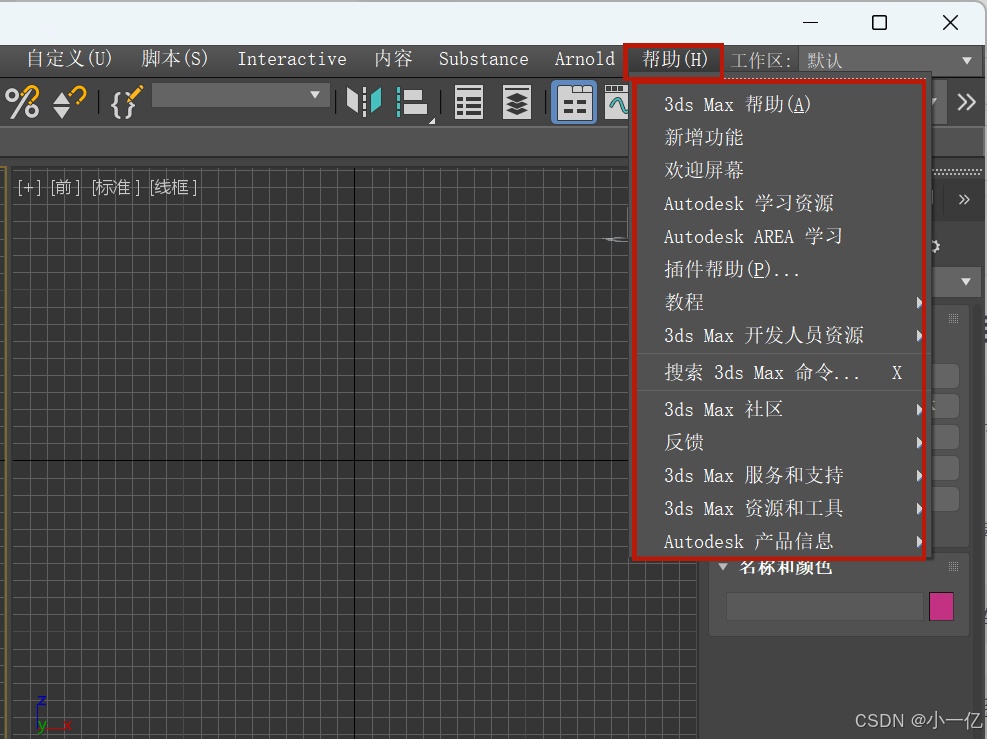Expand 3ds Max 资源和工具 submenu

(x=779, y=508)
